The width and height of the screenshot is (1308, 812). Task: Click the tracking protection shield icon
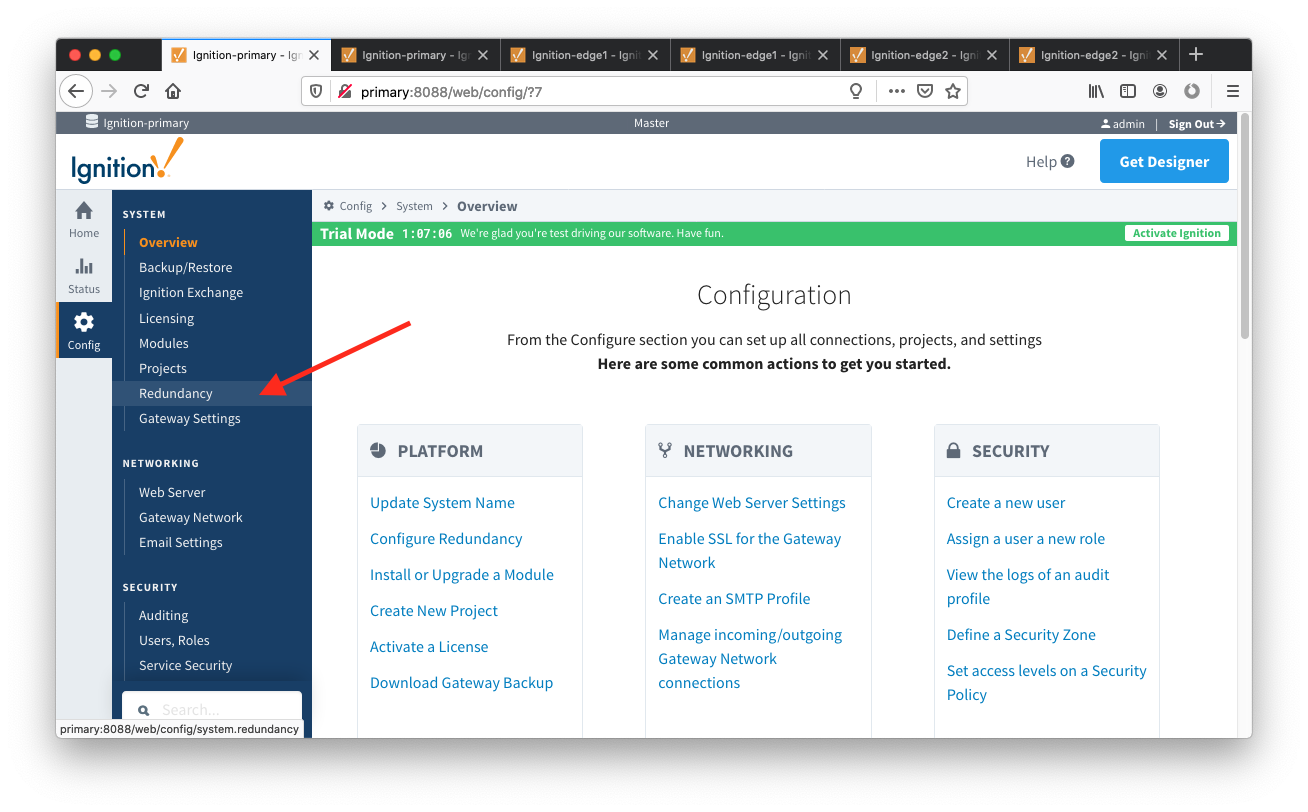pos(316,91)
